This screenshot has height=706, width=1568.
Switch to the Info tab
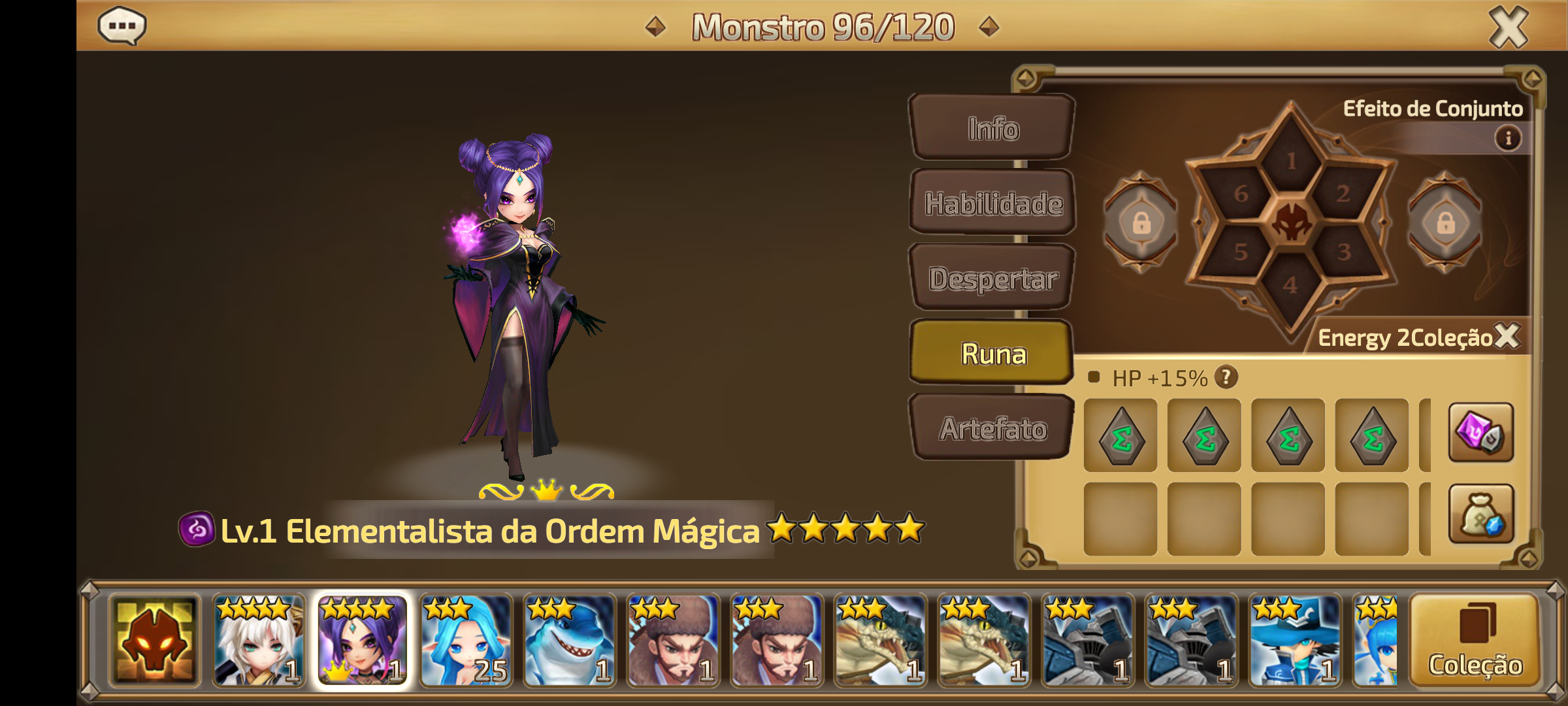pyautogui.click(x=992, y=128)
